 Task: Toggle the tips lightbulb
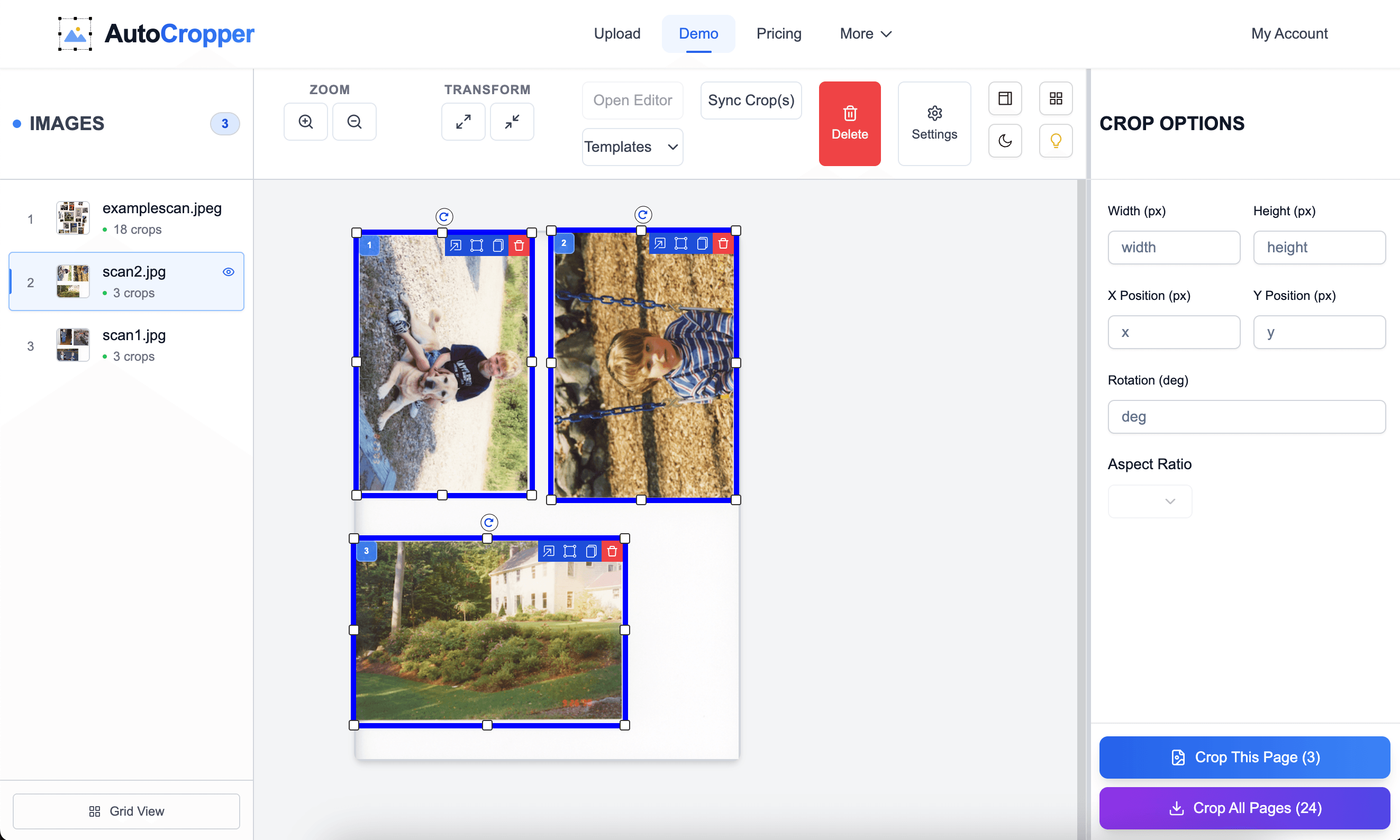click(x=1055, y=140)
